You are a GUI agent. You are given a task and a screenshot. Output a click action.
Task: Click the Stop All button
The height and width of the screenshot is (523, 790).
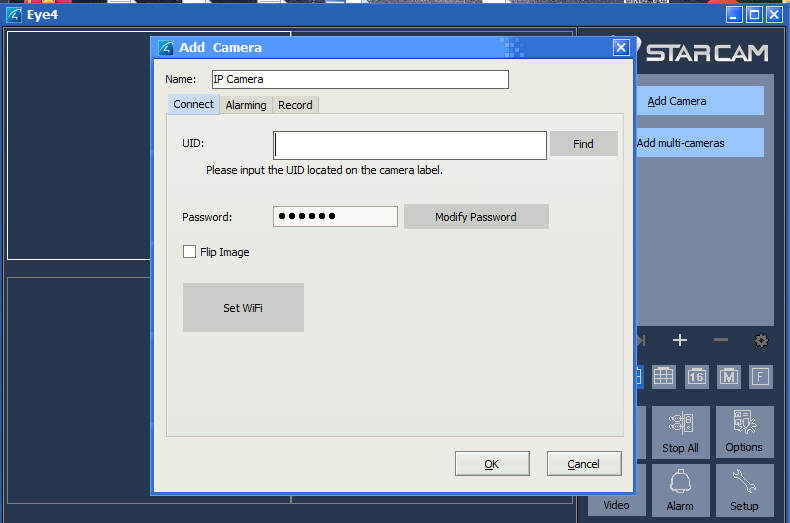click(681, 432)
